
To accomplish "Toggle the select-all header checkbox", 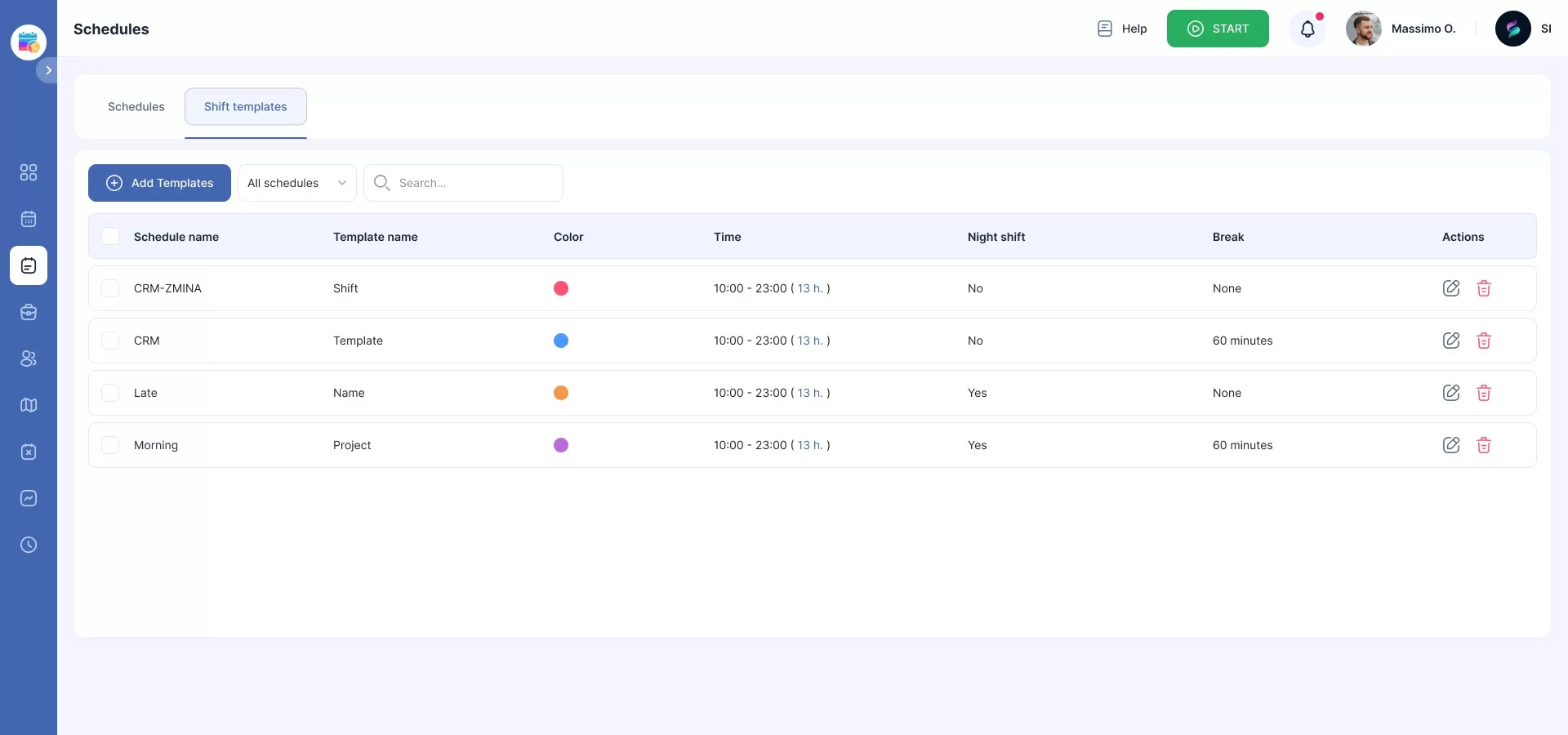I will (x=110, y=237).
